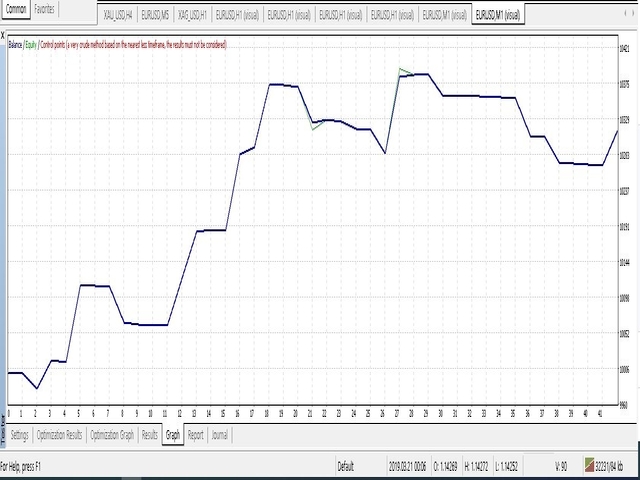Click the red Control points legend text
Viewport: 640px width, 480px height.
click(x=133, y=45)
